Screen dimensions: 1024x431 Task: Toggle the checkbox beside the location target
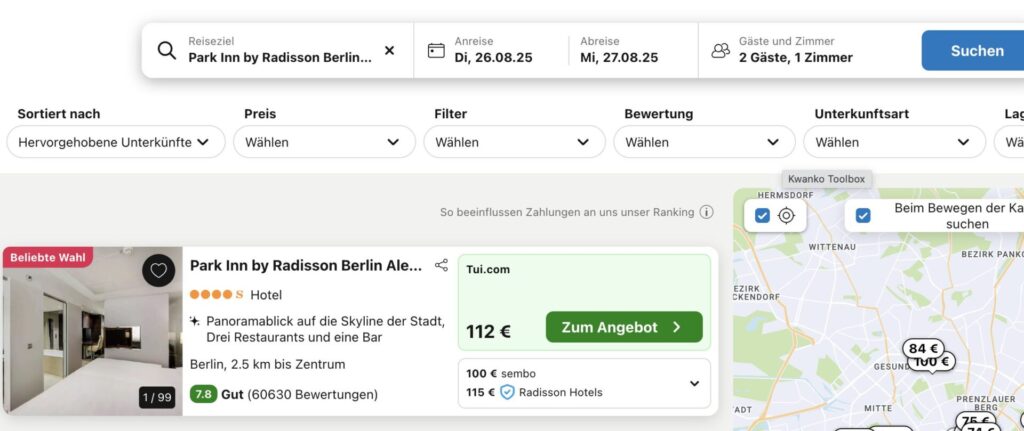(x=762, y=216)
